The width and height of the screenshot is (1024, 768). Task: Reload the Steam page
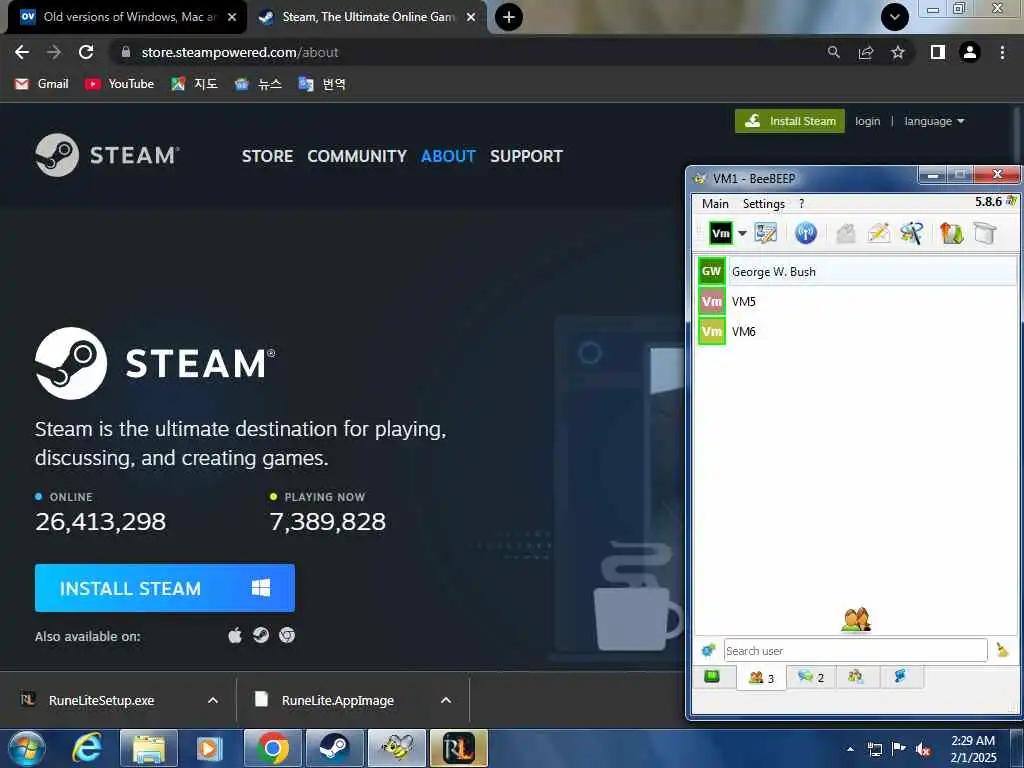click(86, 52)
